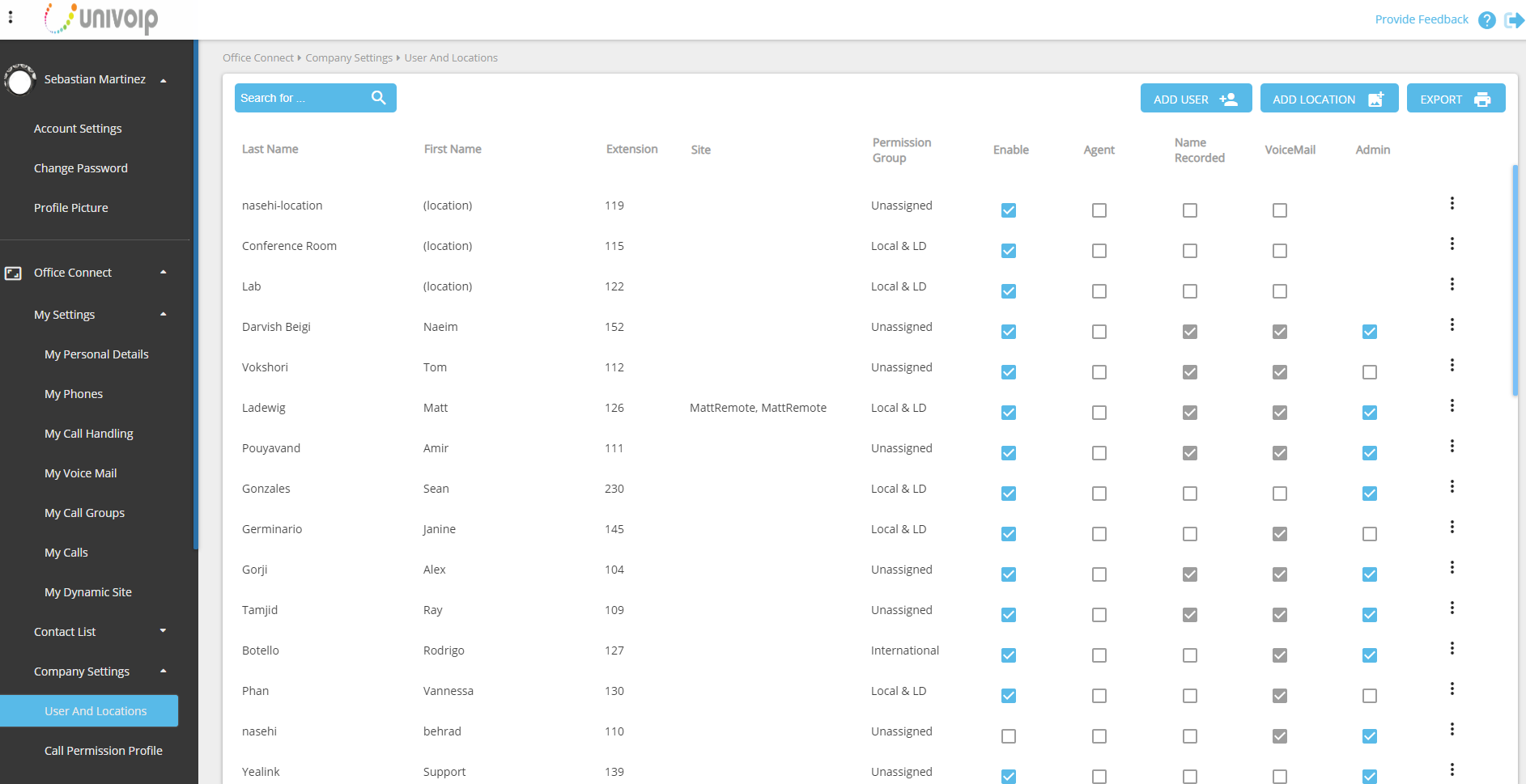Viewport: 1526px width, 784px height.
Task: Click the Office Connect sidebar icon
Action: (13, 273)
